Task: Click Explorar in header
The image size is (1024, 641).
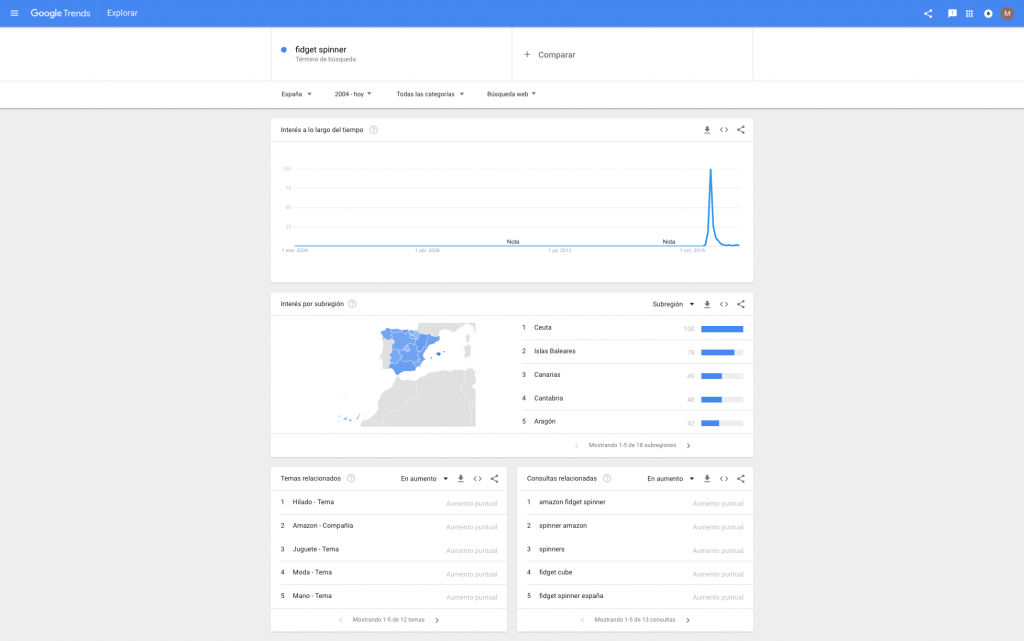Action: point(122,13)
